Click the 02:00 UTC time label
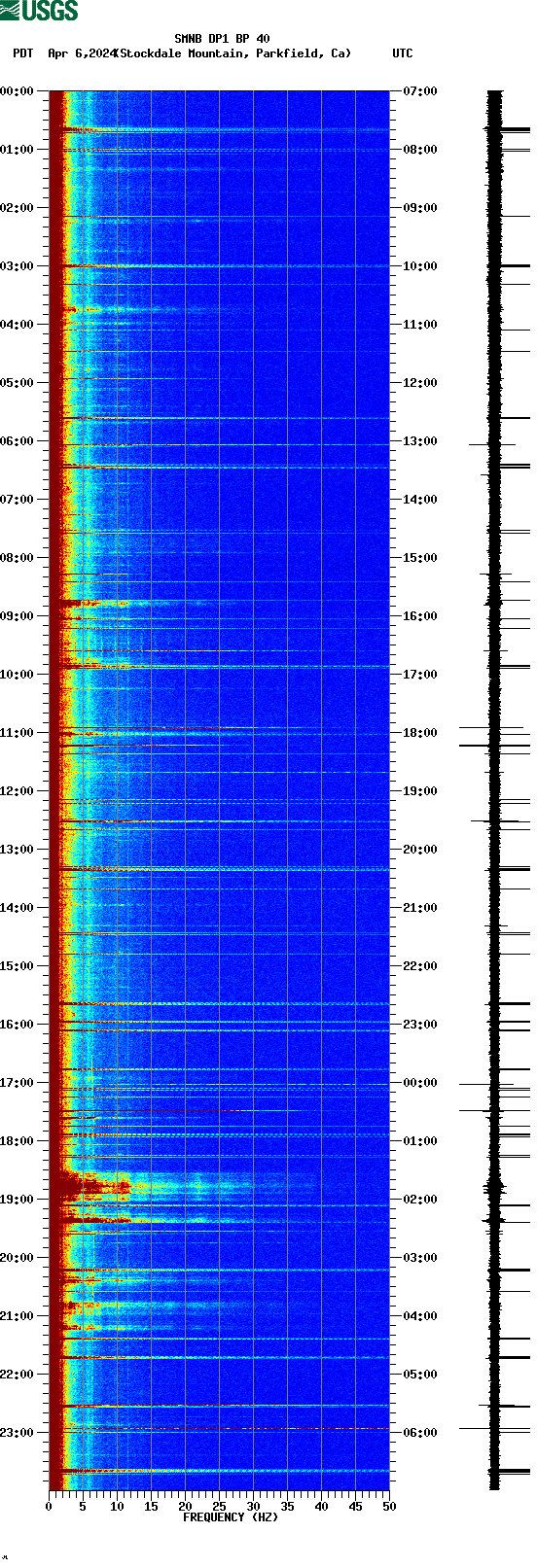Viewport: 537px width, 1568px height. pos(420,1200)
